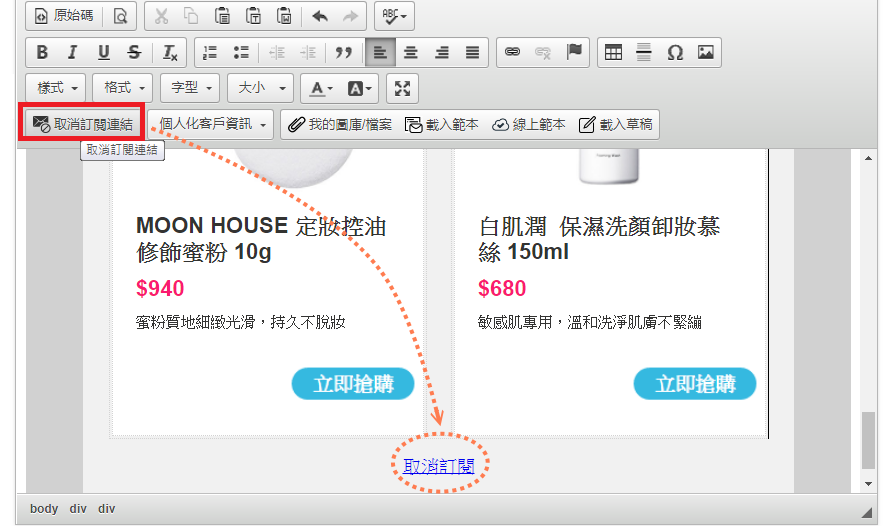Screen dimensions: 888x526
Task: Insert special character omega icon
Action: coord(675,53)
